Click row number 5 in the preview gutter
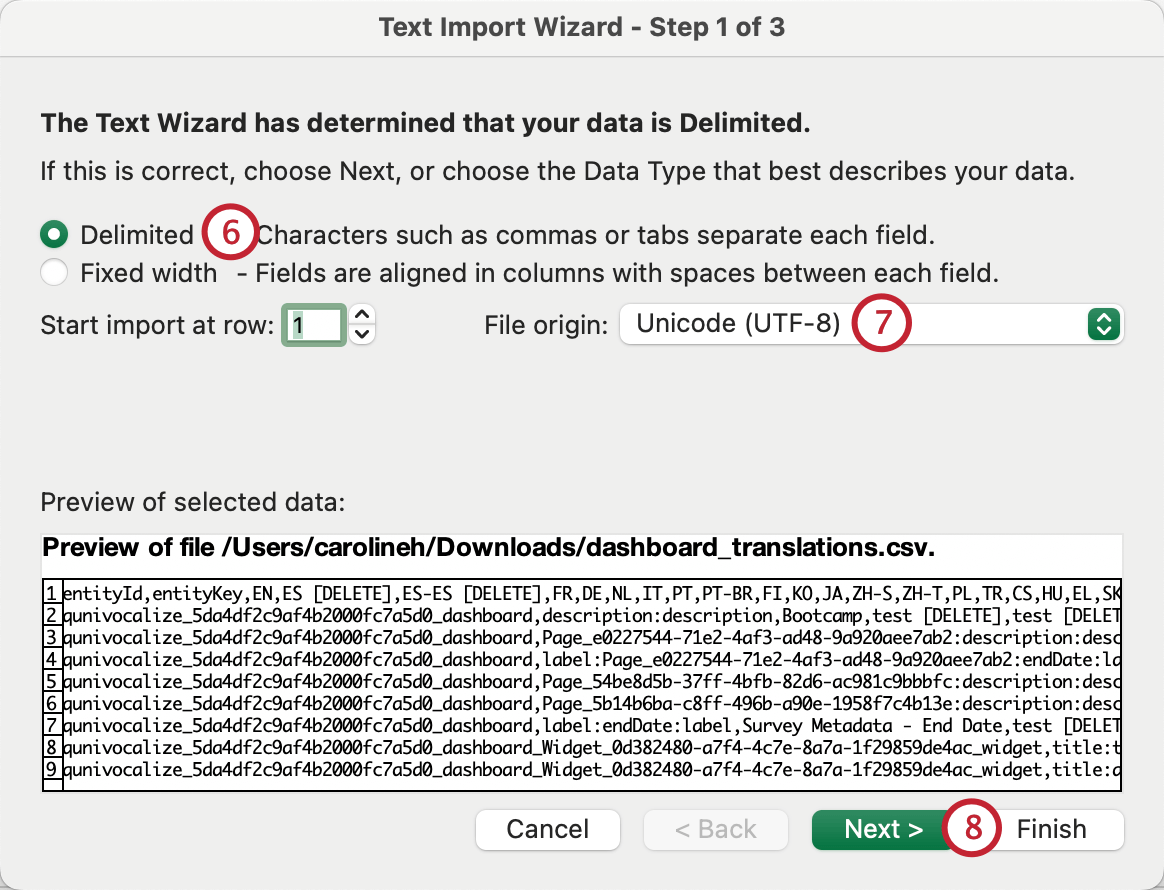The width and height of the screenshot is (1164, 892). coord(50,679)
